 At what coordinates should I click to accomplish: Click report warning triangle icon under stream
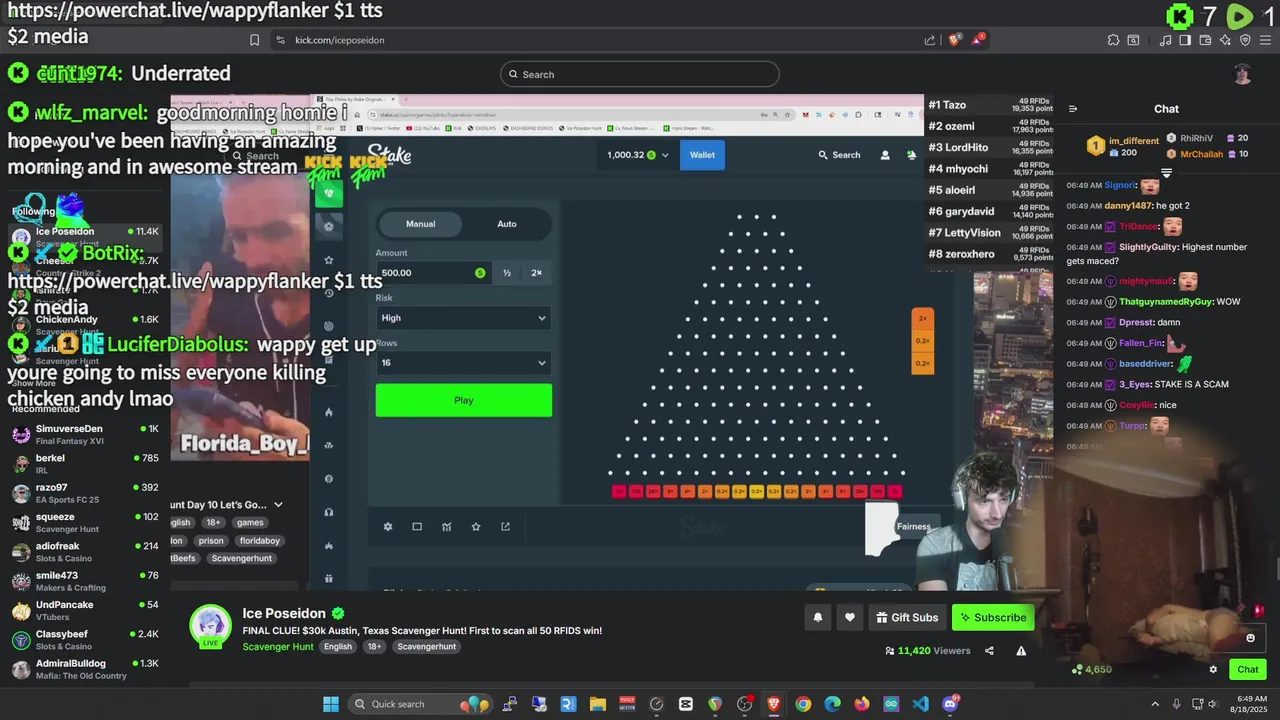pos(1021,651)
